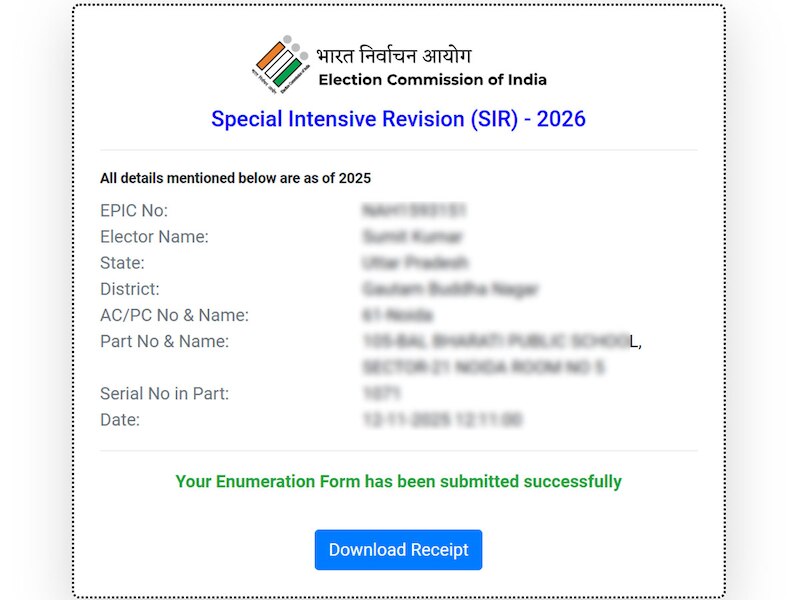Click the green enumeration form success message
The image size is (800, 600).
click(398, 481)
